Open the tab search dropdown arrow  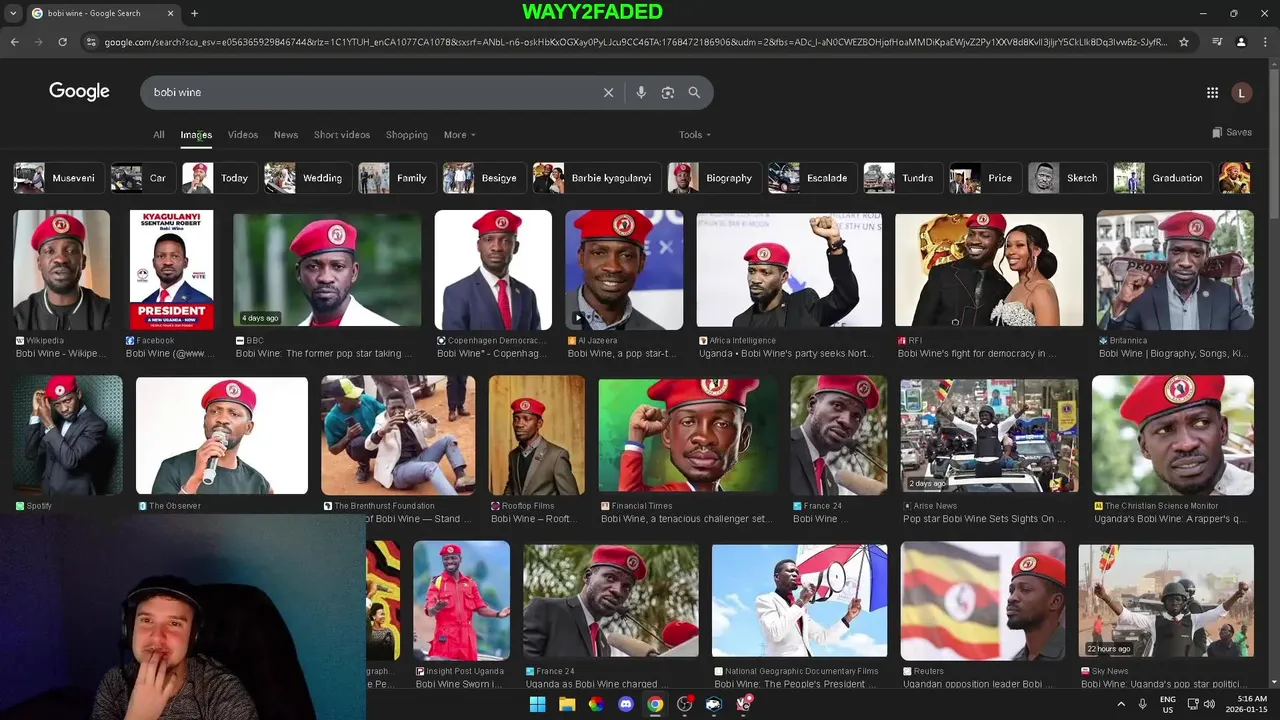13,13
